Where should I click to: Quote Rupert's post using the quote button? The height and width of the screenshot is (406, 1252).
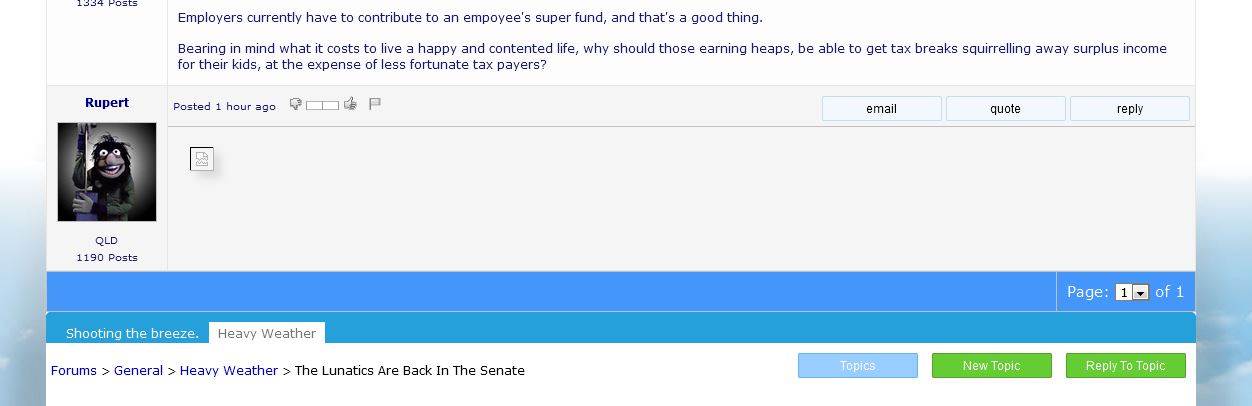(x=1005, y=109)
